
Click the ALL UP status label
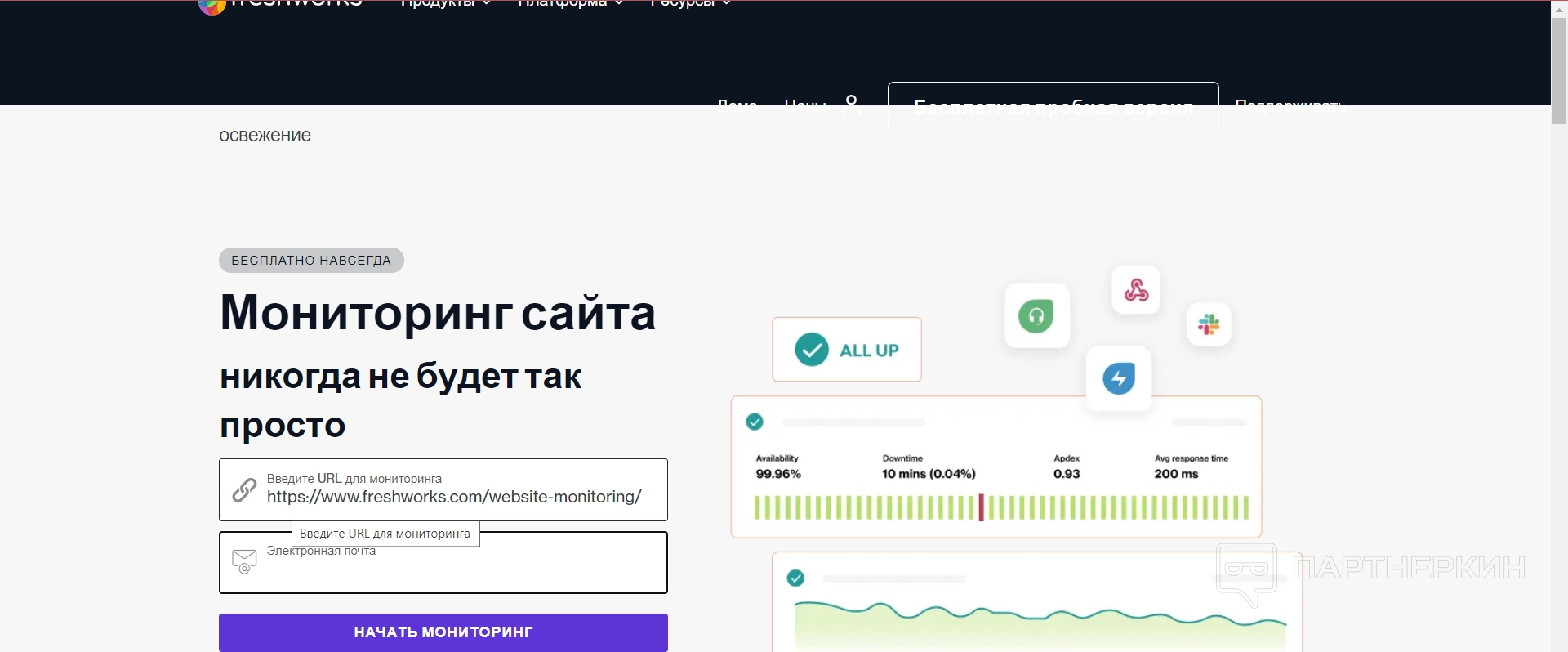[x=869, y=351]
